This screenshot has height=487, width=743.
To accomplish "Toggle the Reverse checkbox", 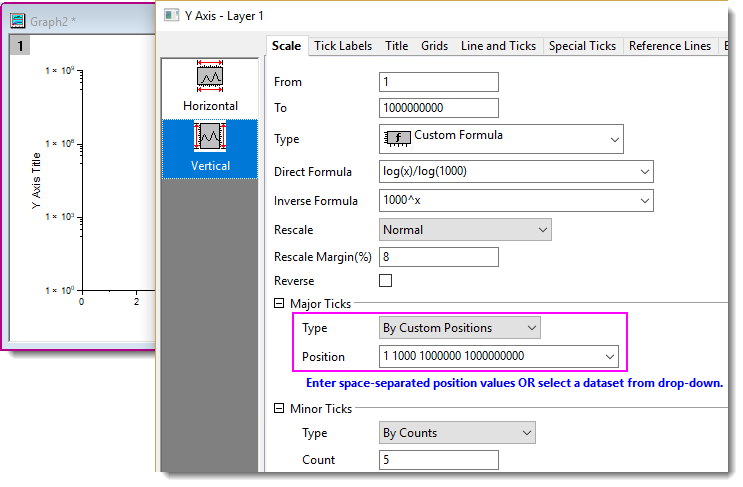I will tap(385, 281).
